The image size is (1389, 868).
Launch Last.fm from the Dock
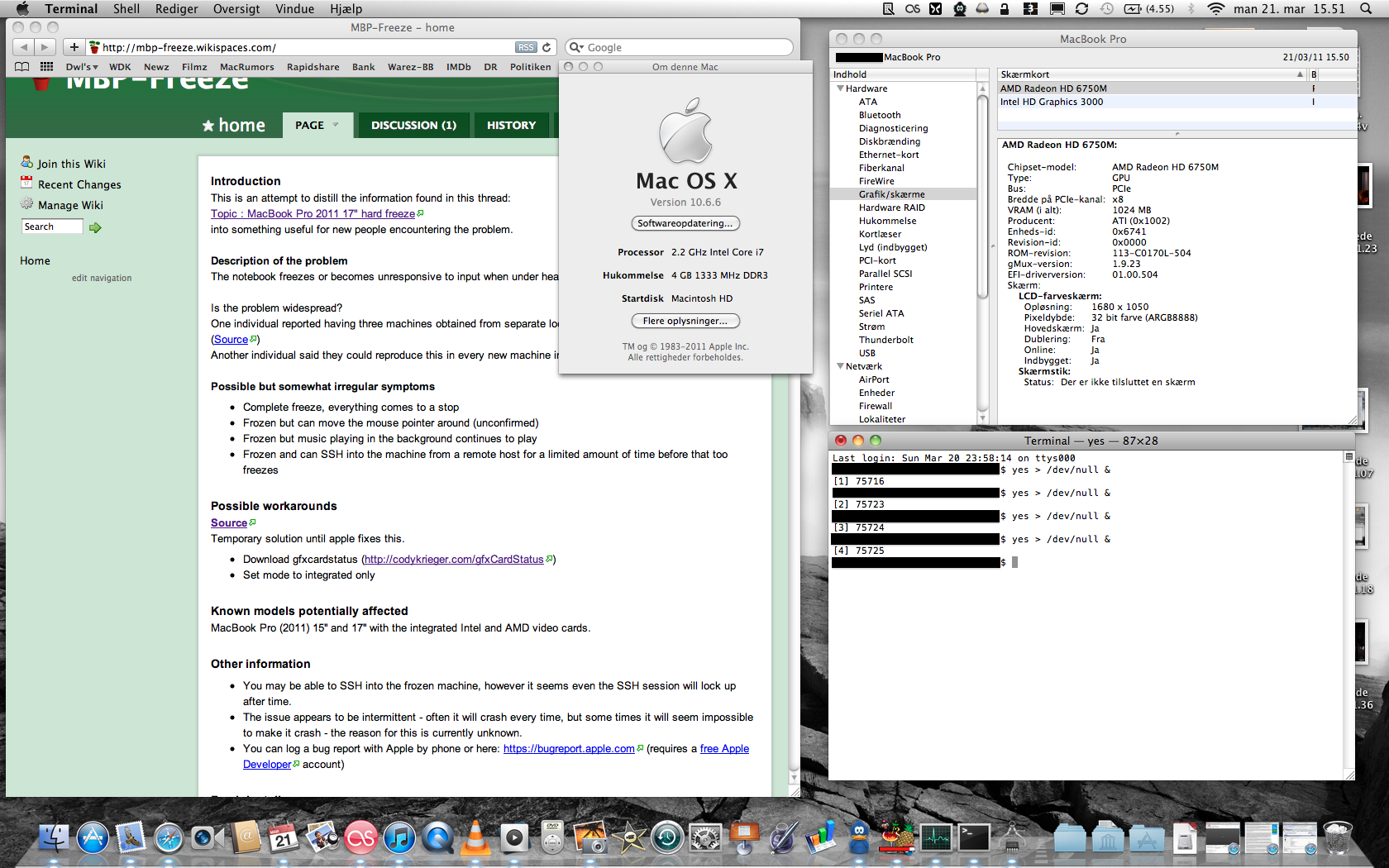(360, 838)
